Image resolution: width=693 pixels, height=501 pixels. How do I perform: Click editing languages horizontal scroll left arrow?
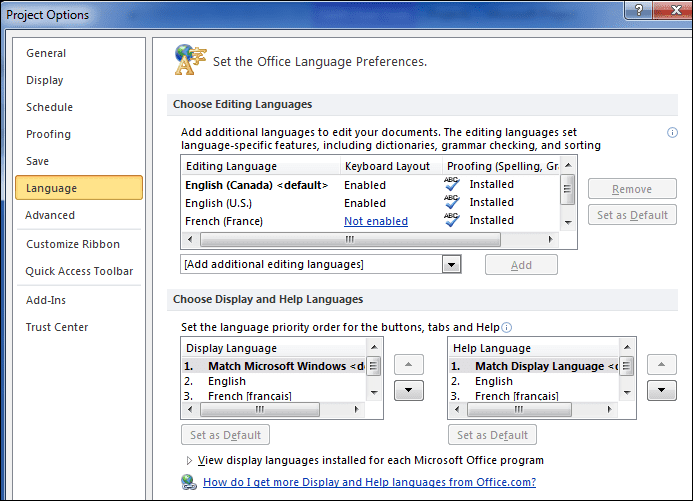click(x=190, y=239)
